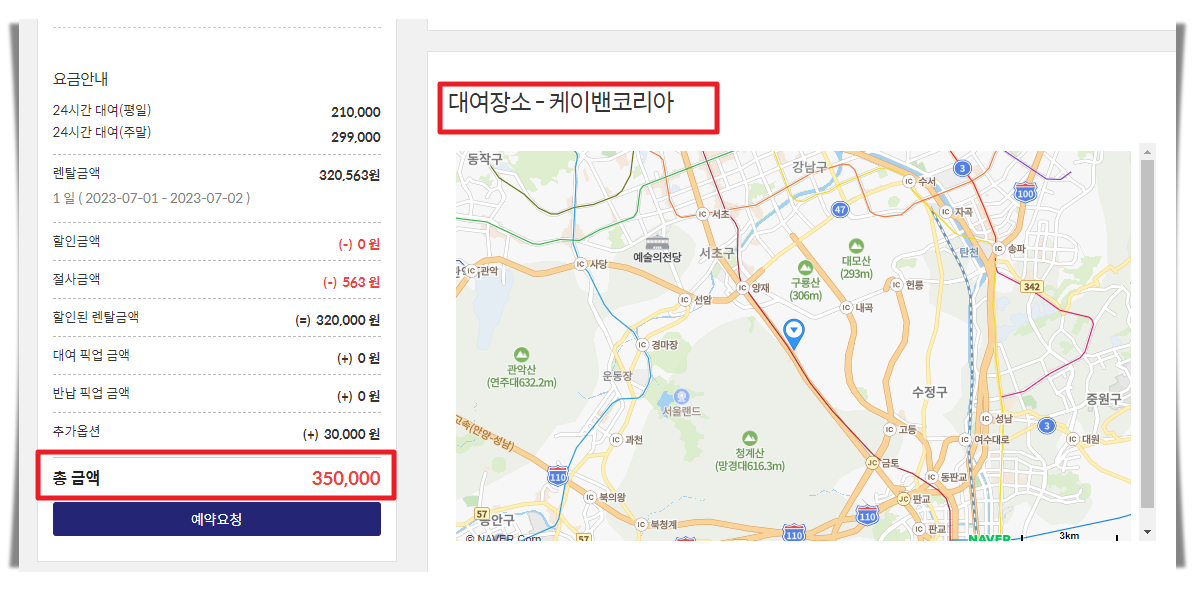
Task: Click the 할인금액 discount row label
Action: pos(76,241)
